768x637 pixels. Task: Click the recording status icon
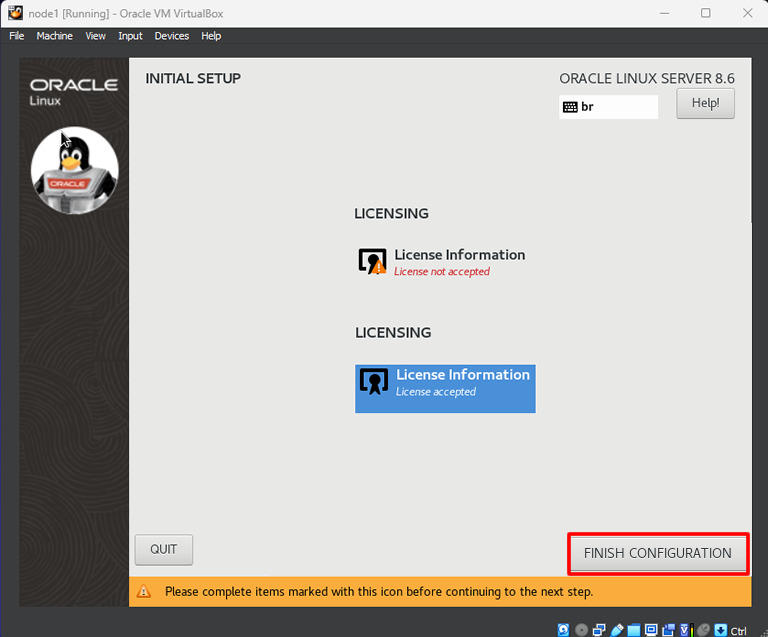[x=669, y=630]
